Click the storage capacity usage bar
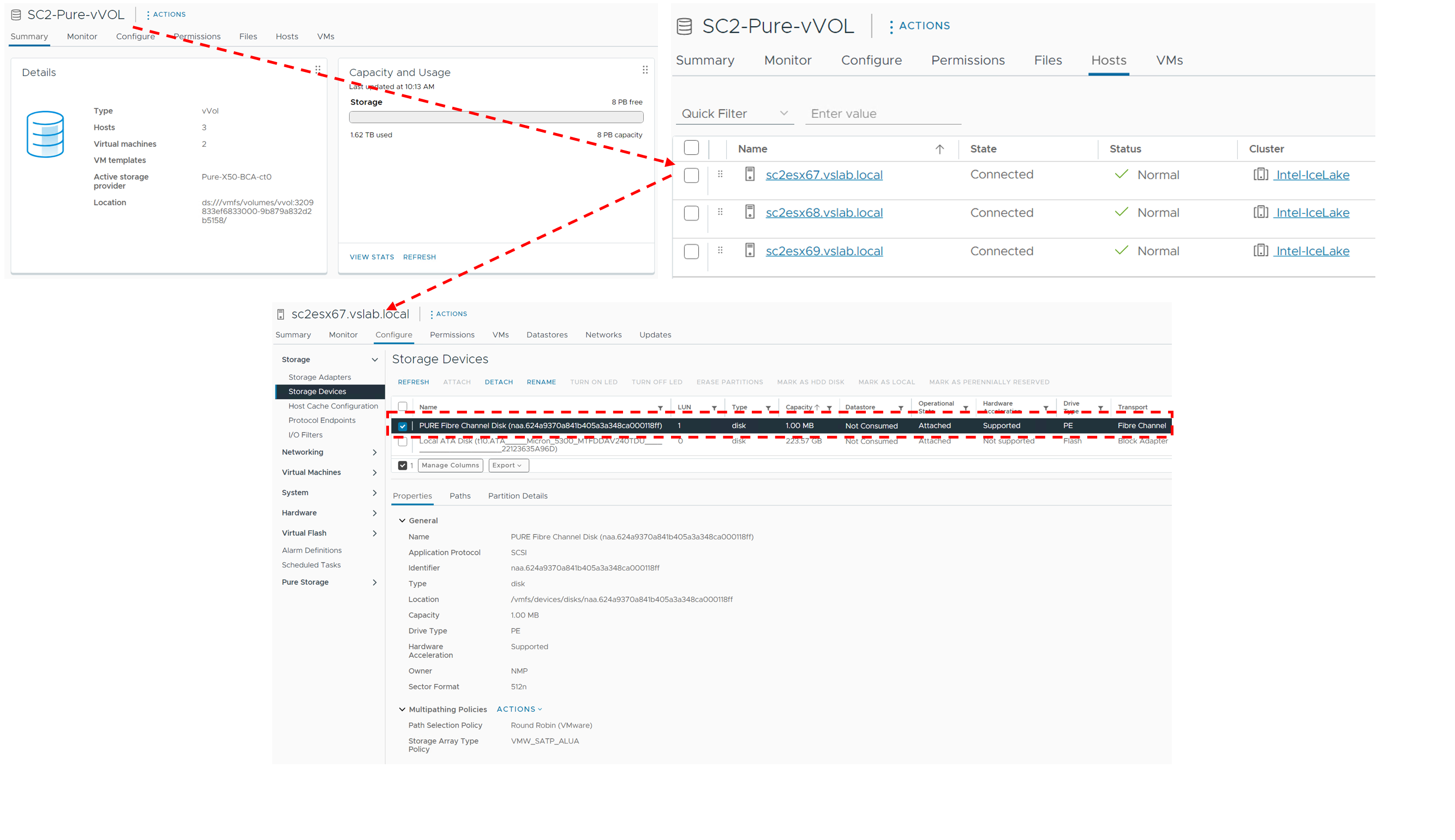 click(x=495, y=118)
